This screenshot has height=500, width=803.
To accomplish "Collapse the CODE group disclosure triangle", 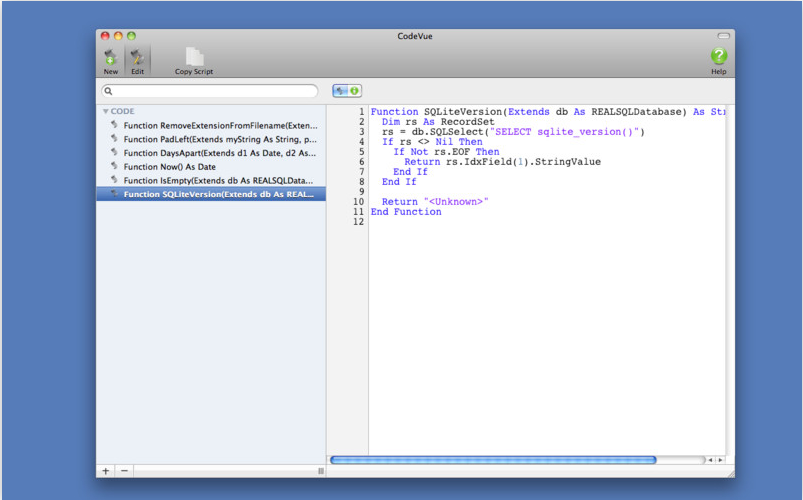I will [x=105, y=111].
